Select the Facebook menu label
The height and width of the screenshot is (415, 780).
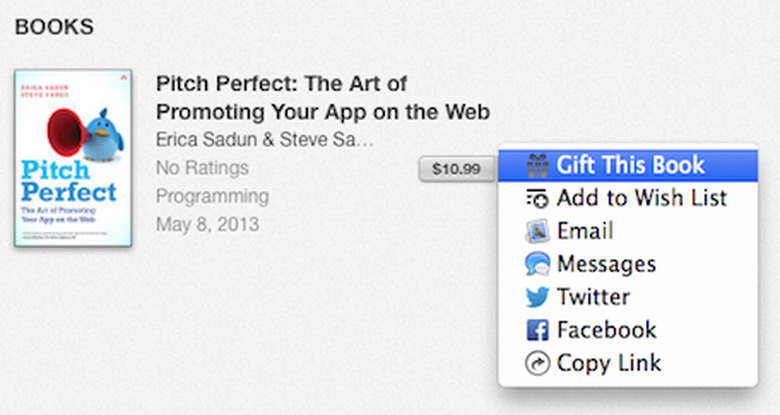(606, 330)
